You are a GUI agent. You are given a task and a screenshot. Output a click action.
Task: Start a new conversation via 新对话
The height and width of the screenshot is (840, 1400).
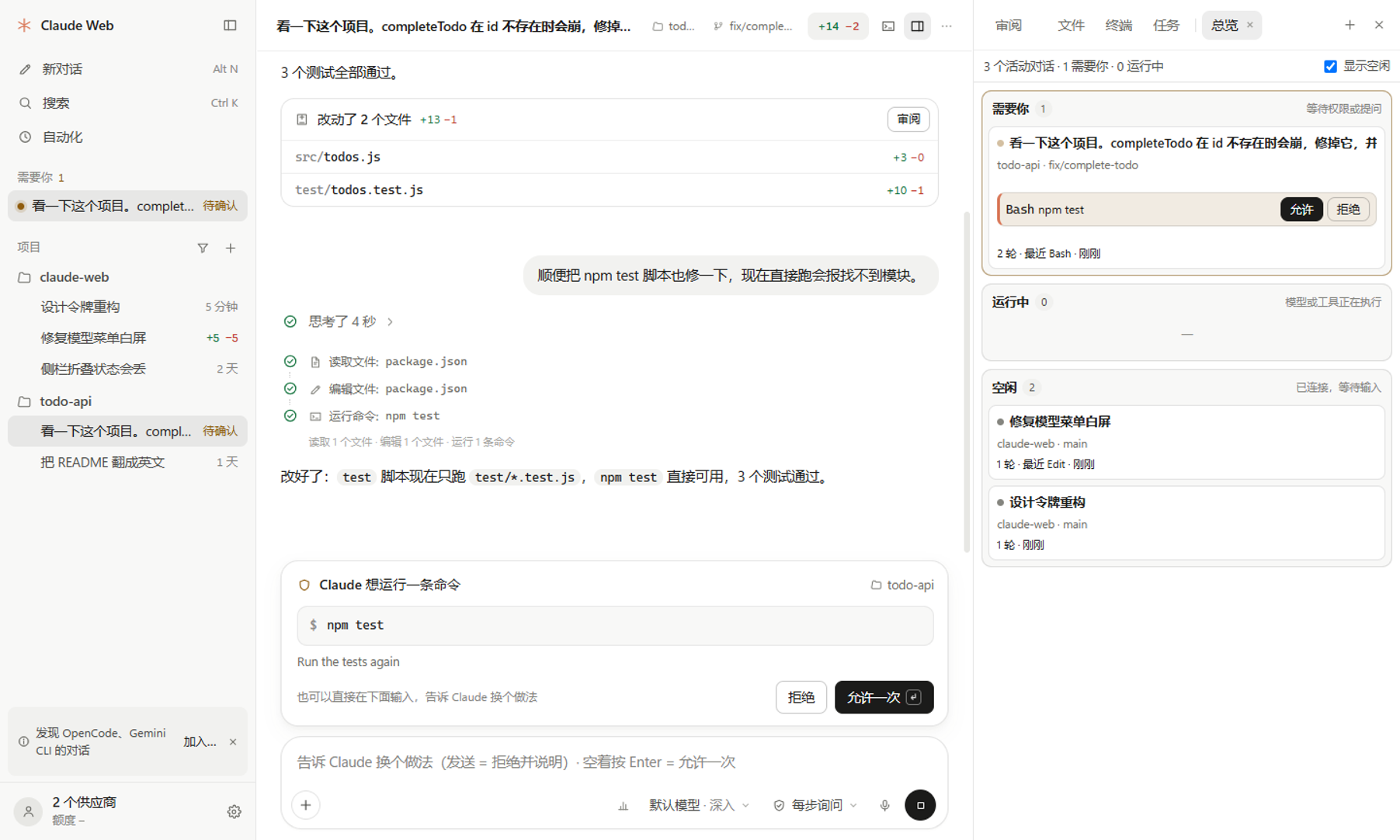pos(127,69)
